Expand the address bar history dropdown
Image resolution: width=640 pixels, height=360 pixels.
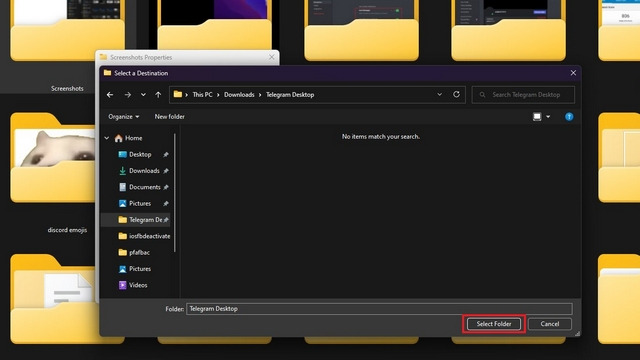click(x=440, y=95)
